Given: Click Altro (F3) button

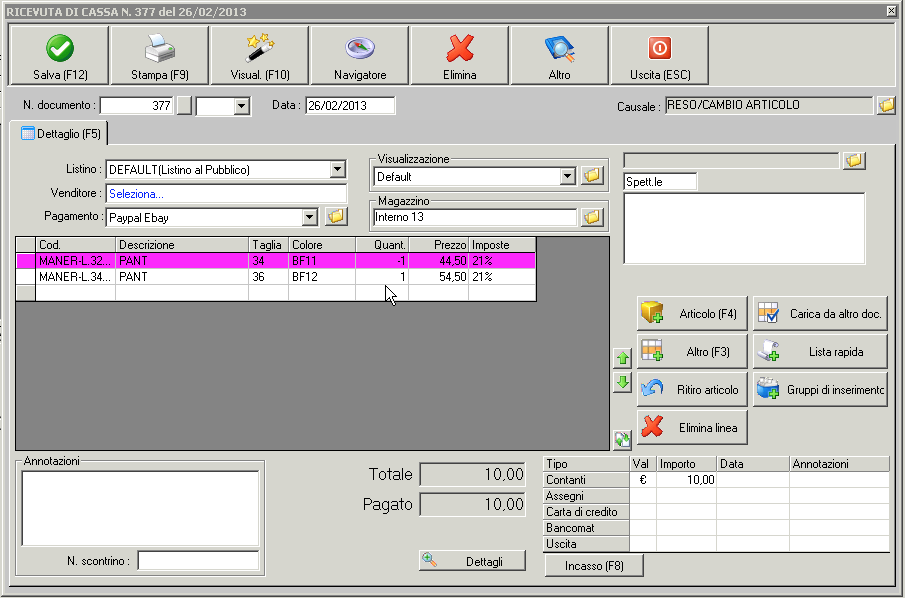Looking at the screenshot, I should click(692, 352).
